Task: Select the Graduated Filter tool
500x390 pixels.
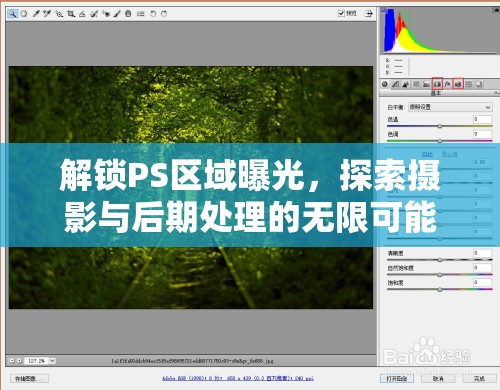Action: [x=128, y=14]
